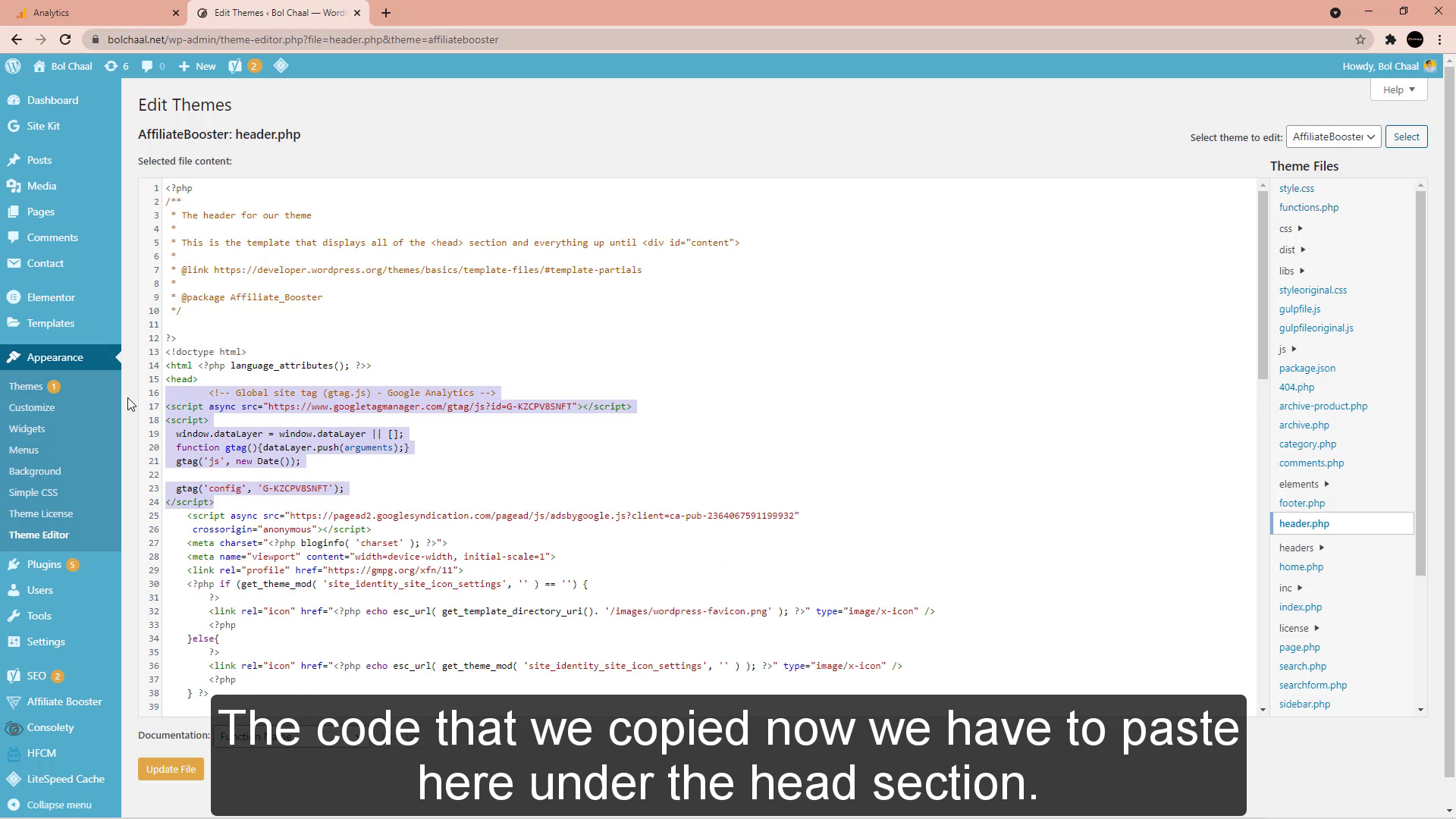This screenshot has width=1456, height=819.
Task: Open Simple CSS submenu item
Action: [33, 492]
